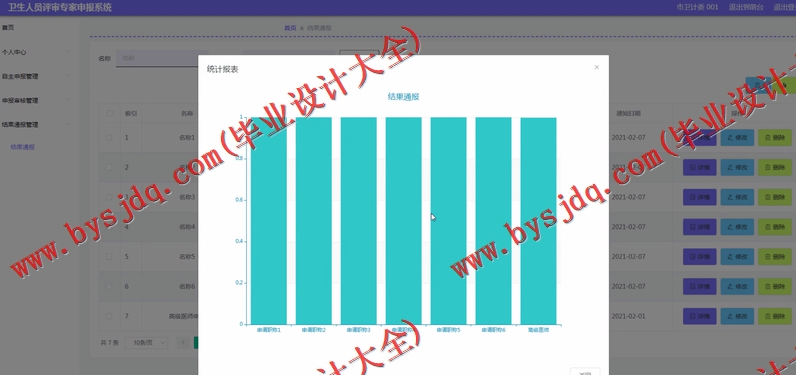Screen dimensions: 796x375
Task: Click the 索引 column header
Action: (x=131, y=113)
